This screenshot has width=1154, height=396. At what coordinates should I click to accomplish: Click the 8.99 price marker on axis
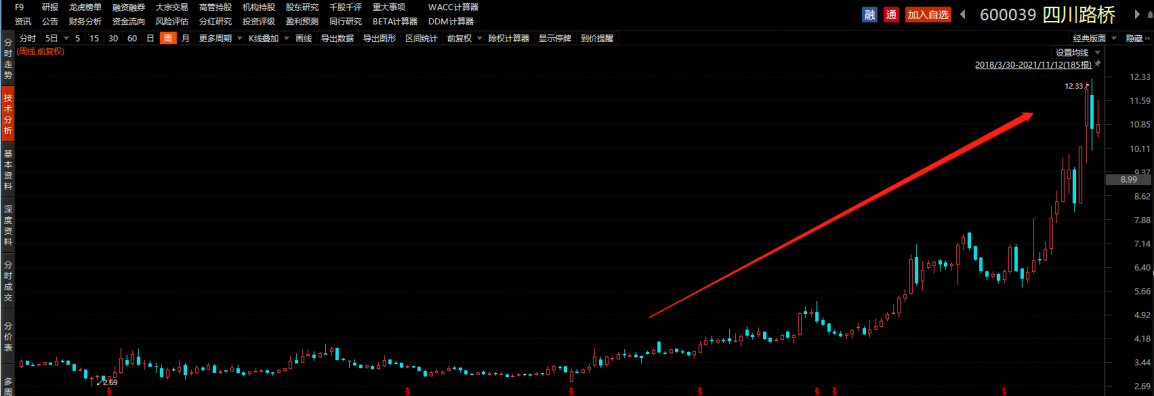click(1128, 179)
